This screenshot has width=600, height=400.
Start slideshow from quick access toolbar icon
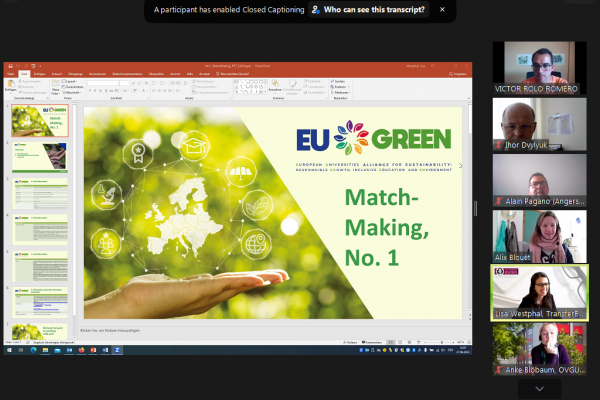pos(33,66)
